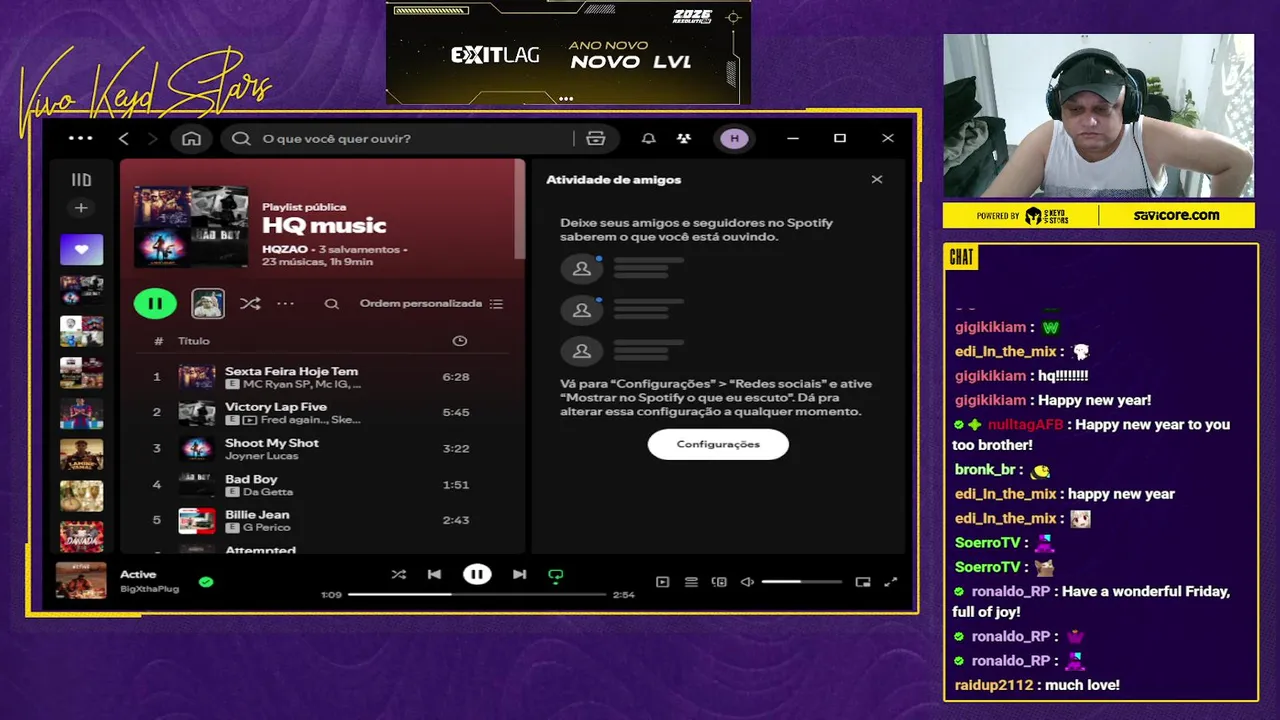Toggle the green repeat button

(556, 575)
